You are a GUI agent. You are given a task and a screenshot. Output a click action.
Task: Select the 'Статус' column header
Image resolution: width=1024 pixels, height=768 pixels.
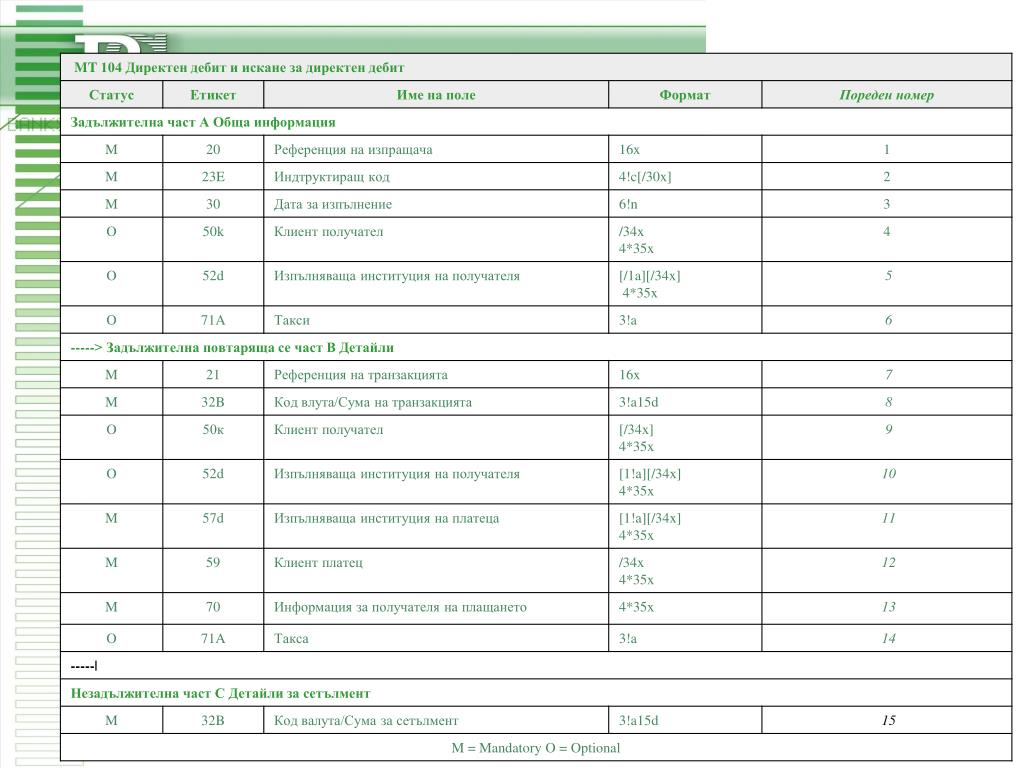[x=111, y=95]
